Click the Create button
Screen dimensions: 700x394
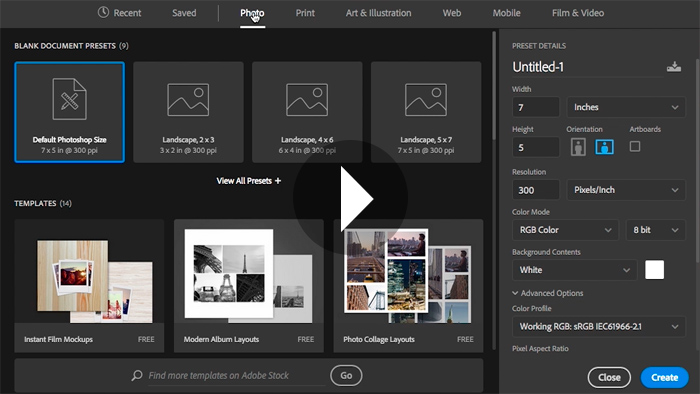click(x=664, y=377)
